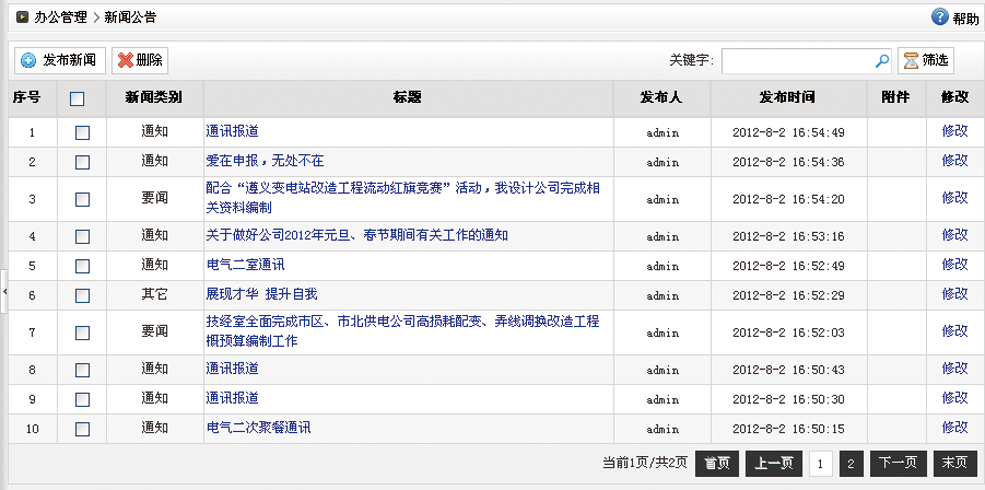The image size is (985, 490).
Task: Toggle the select-all checkbox in header
Action: click(x=77, y=98)
